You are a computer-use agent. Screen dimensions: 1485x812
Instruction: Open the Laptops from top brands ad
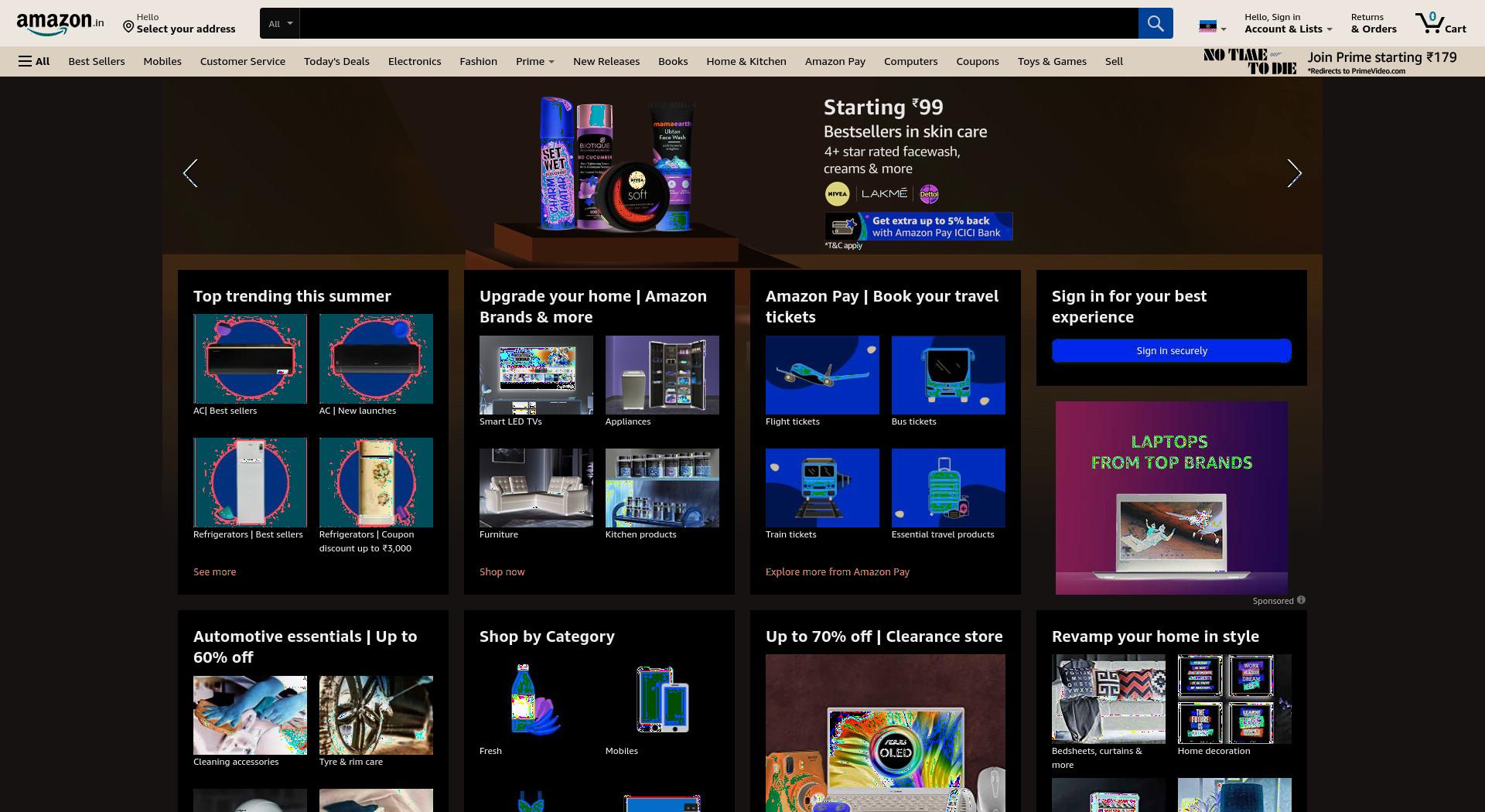click(x=1172, y=497)
